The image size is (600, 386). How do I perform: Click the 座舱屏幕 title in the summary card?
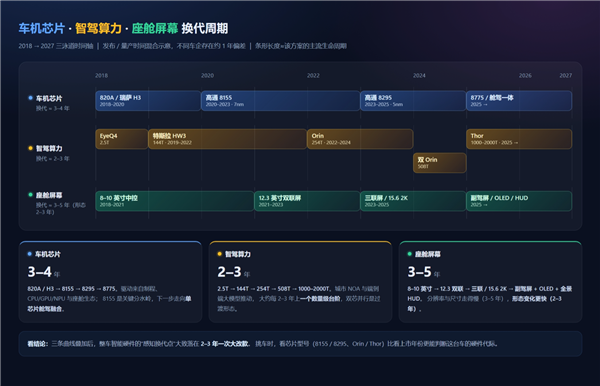(x=427, y=254)
